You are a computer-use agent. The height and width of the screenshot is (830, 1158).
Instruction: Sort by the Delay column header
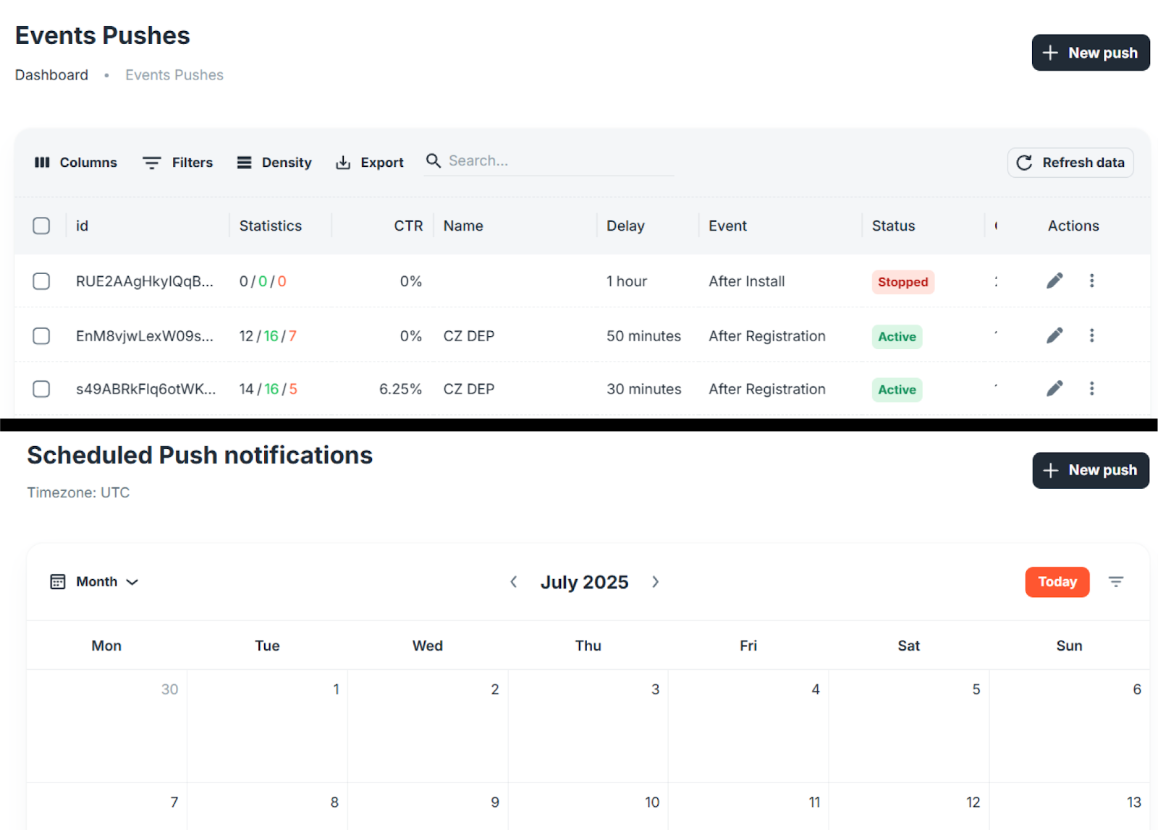point(626,225)
